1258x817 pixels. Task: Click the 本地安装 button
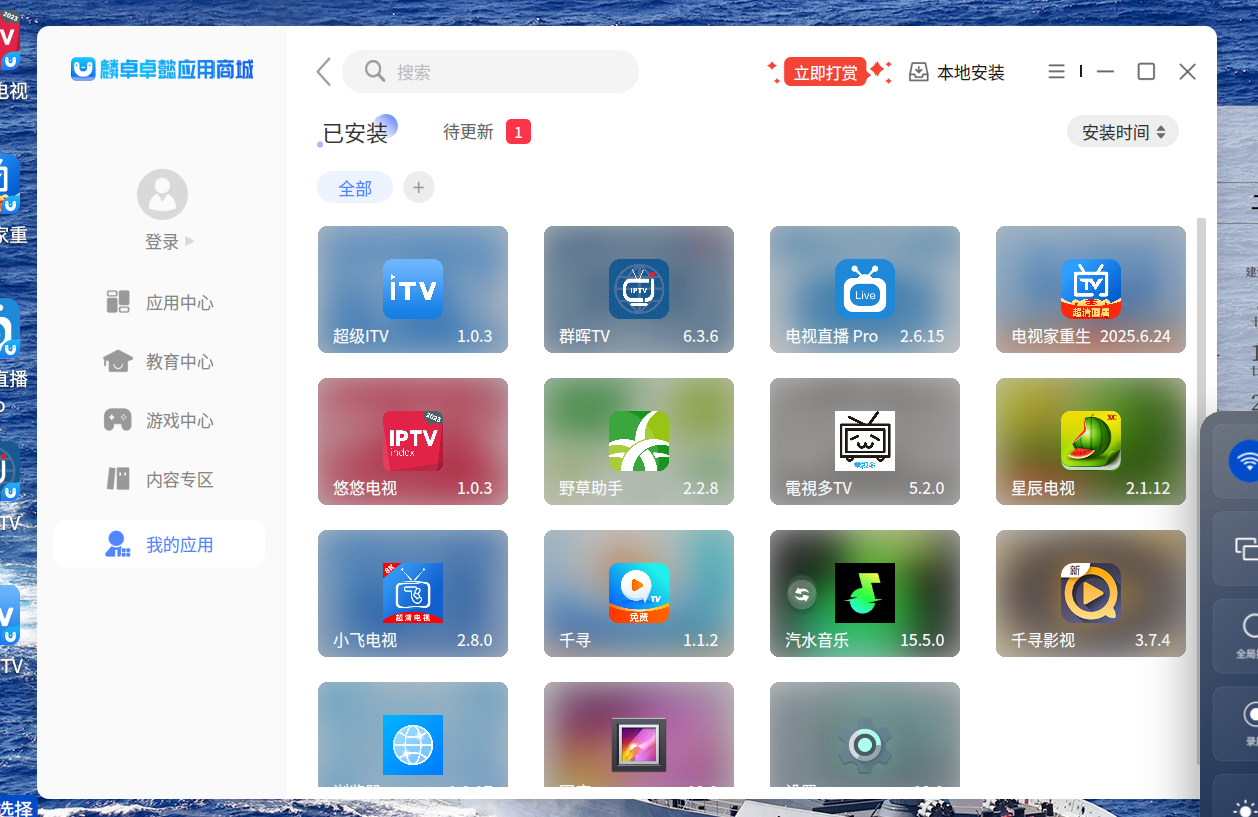(x=957, y=72)
